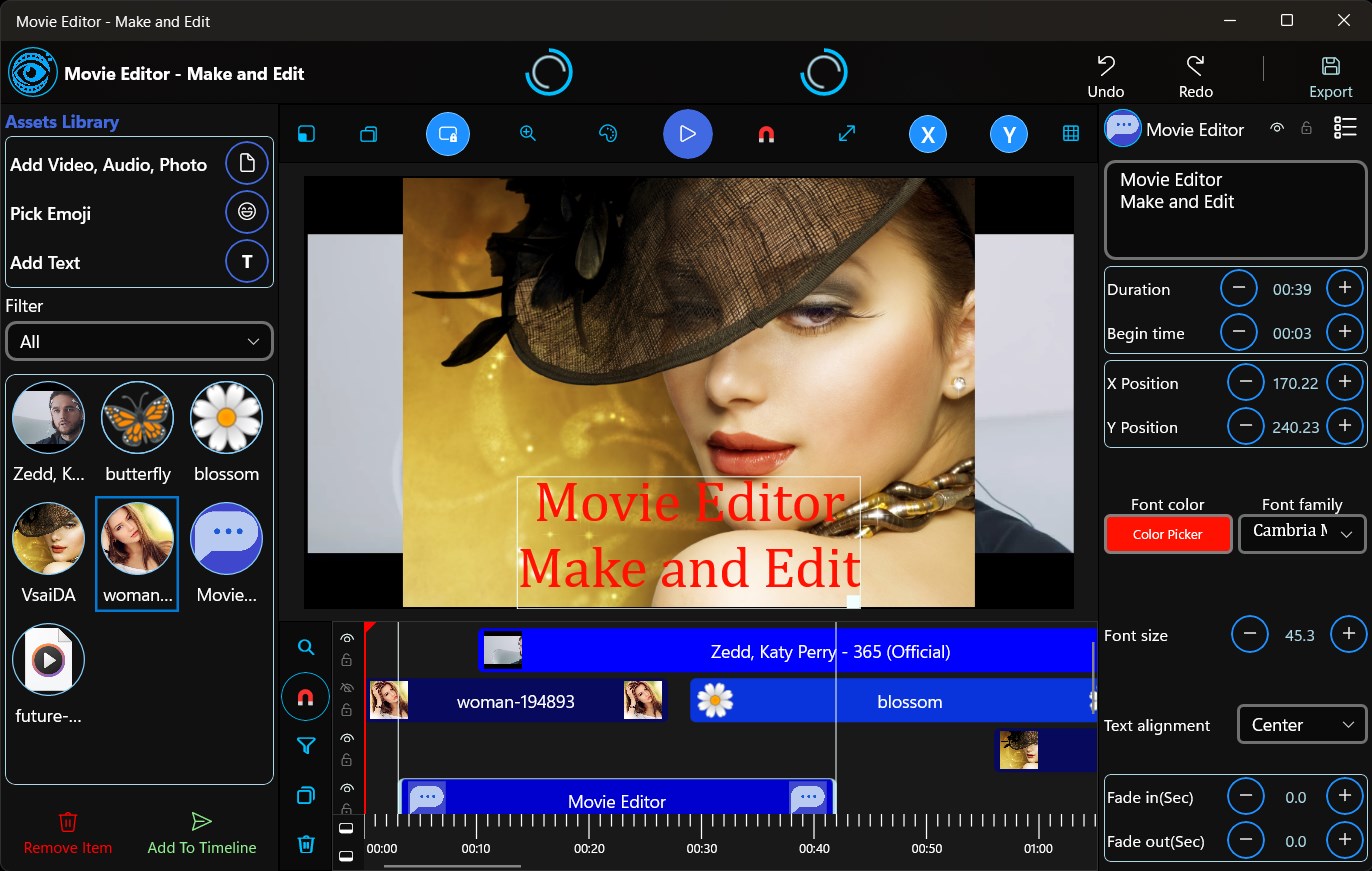Open the Font family dropdown showing Cambria
1372x871 pixels.
(1301, 533)
